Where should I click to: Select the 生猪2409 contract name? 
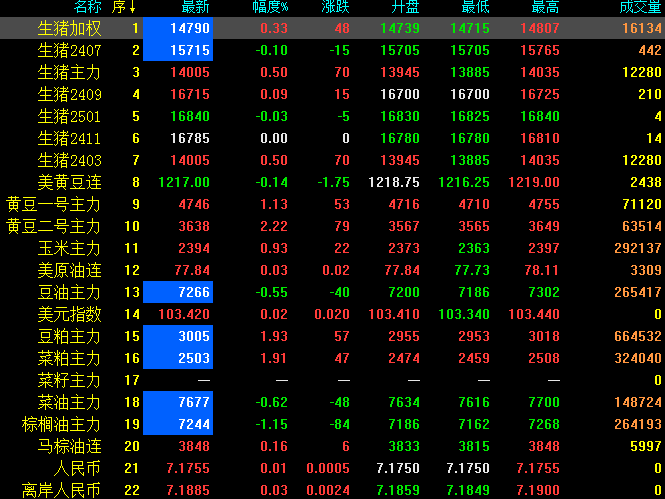70,95
